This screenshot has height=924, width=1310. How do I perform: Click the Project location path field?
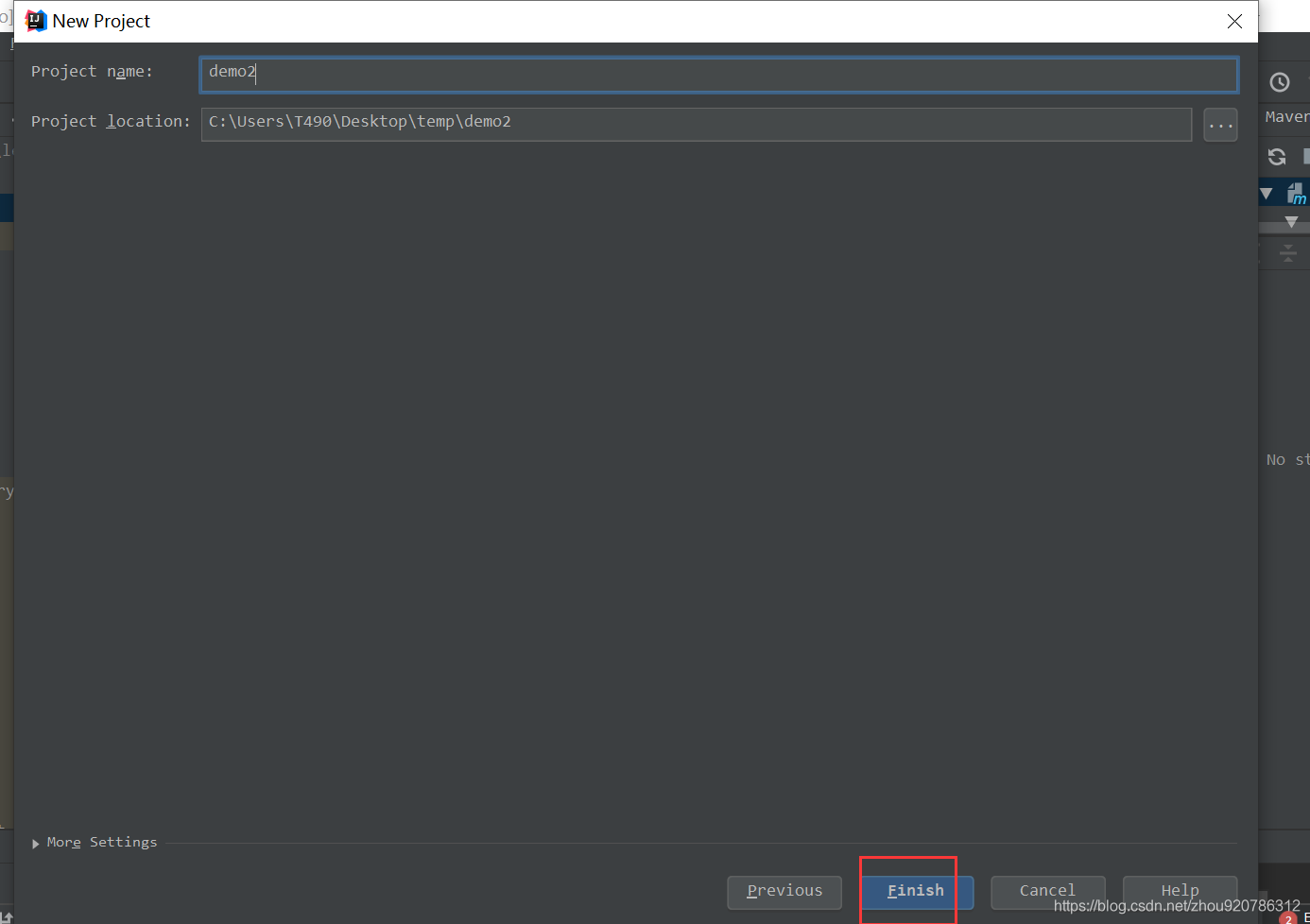coord(696,124)
